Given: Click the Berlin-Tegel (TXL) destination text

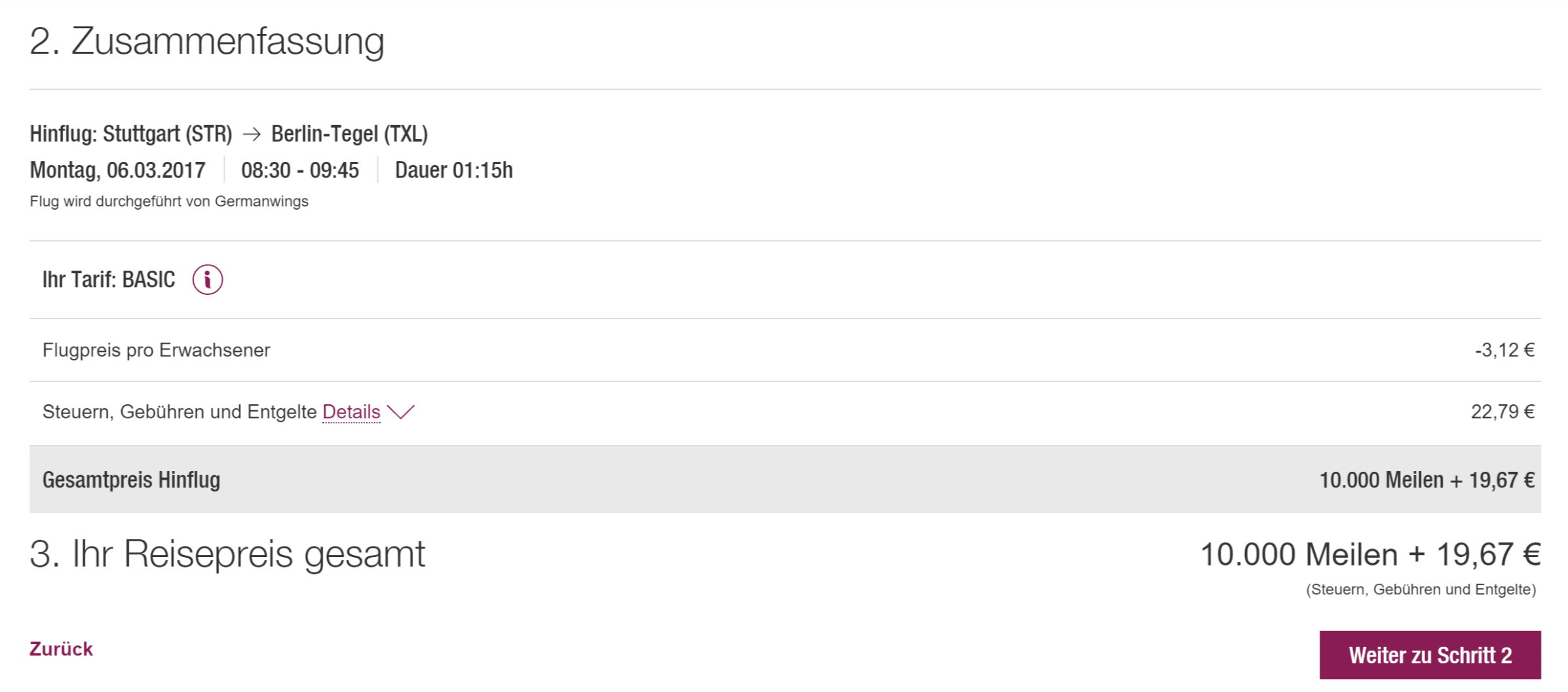Looking at the screenshot, I should coord(349,134).
